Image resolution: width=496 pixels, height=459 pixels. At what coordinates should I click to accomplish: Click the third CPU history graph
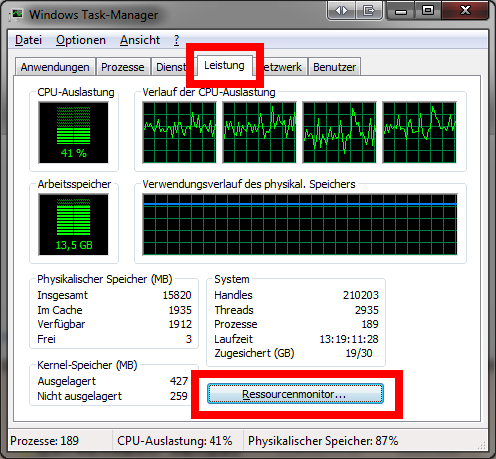coord(339,133)
